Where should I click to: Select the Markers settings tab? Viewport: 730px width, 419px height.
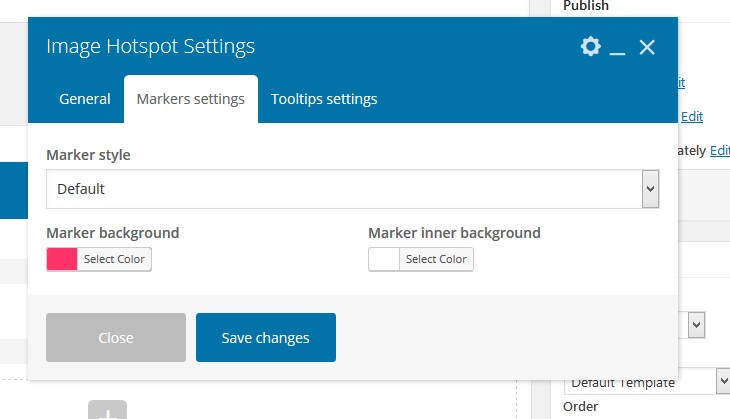tap(190, 99)
